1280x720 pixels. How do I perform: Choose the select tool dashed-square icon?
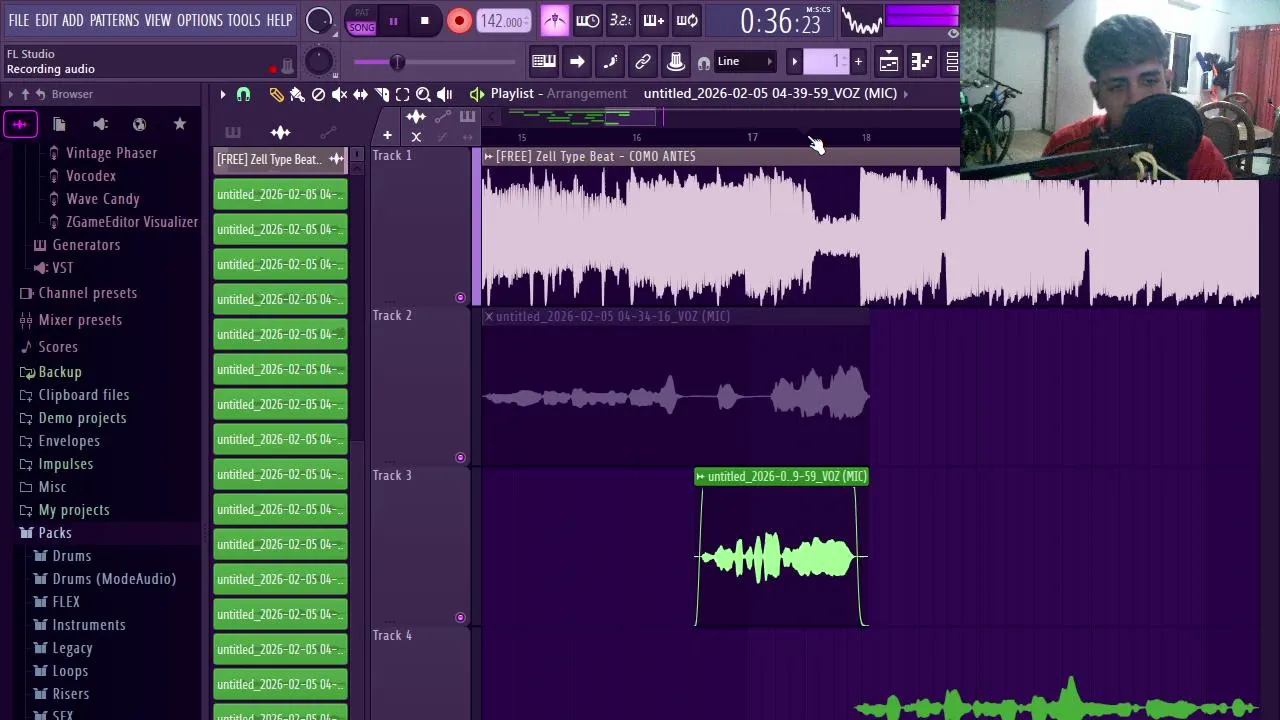point(402,94)
